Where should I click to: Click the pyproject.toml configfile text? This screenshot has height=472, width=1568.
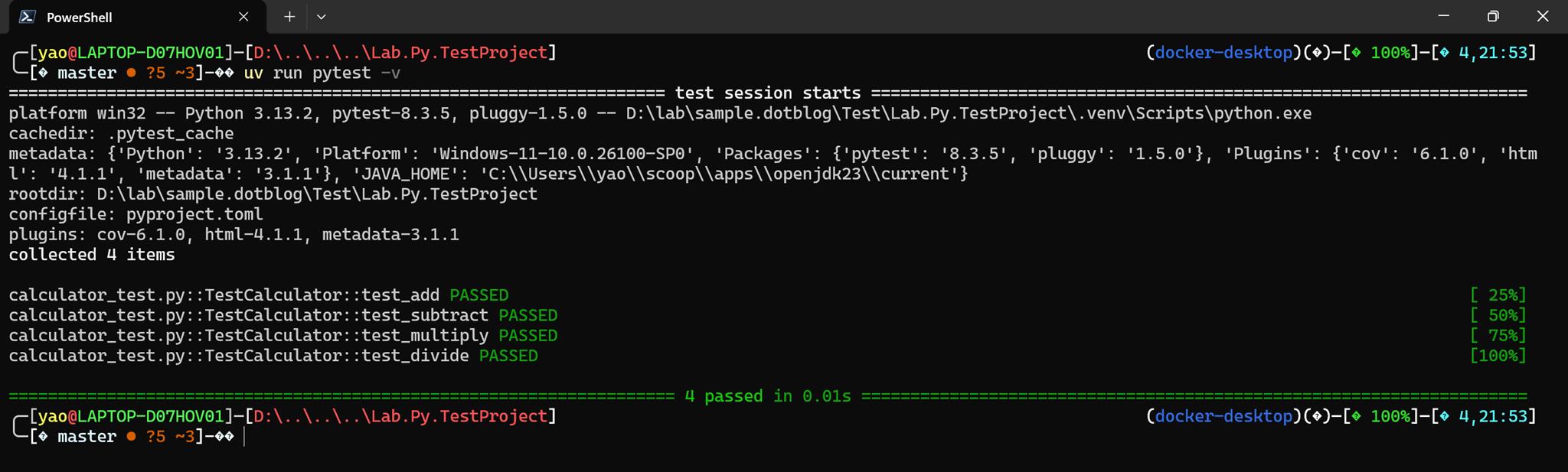tap(194, 214)
